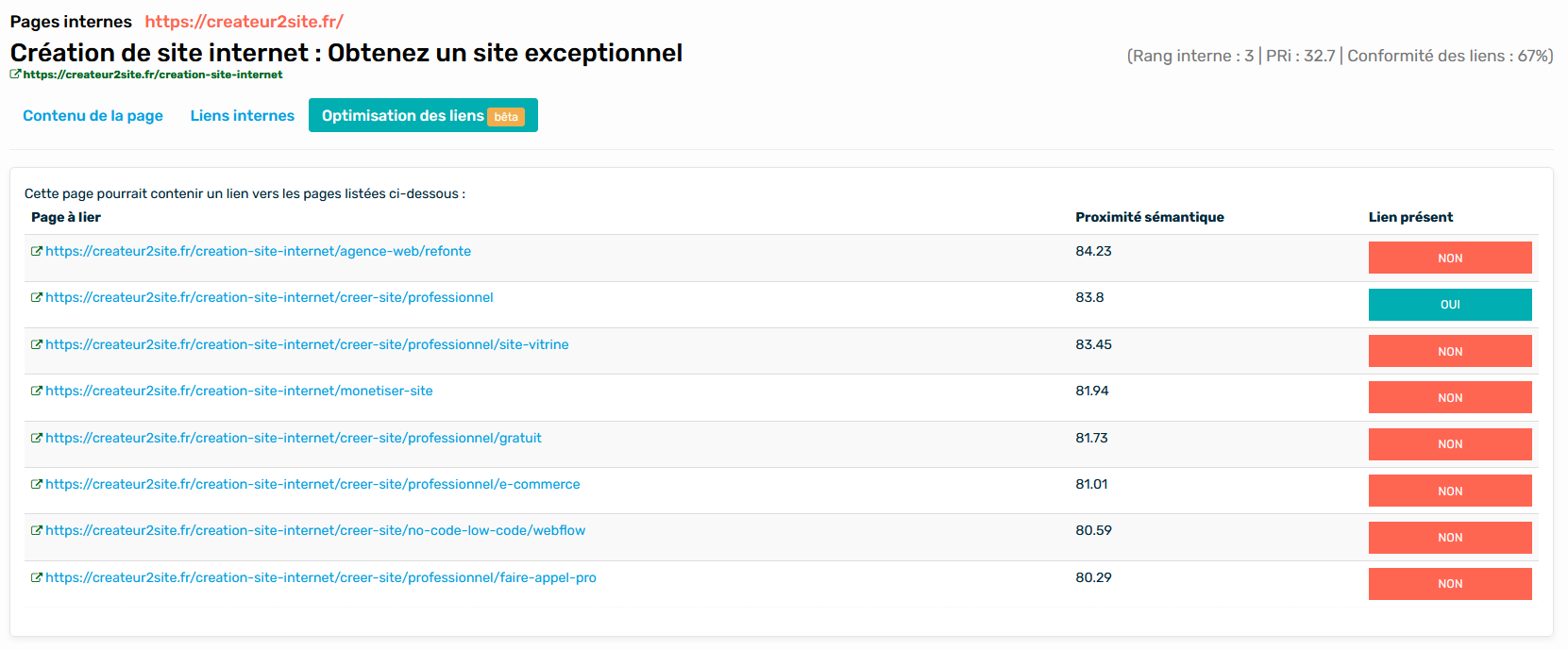The height and width of the screenshot is (650, 1568).
Task: Open the createur2site.fr homepage link in header
Action: pyautogui.click(x=244, y=22)
